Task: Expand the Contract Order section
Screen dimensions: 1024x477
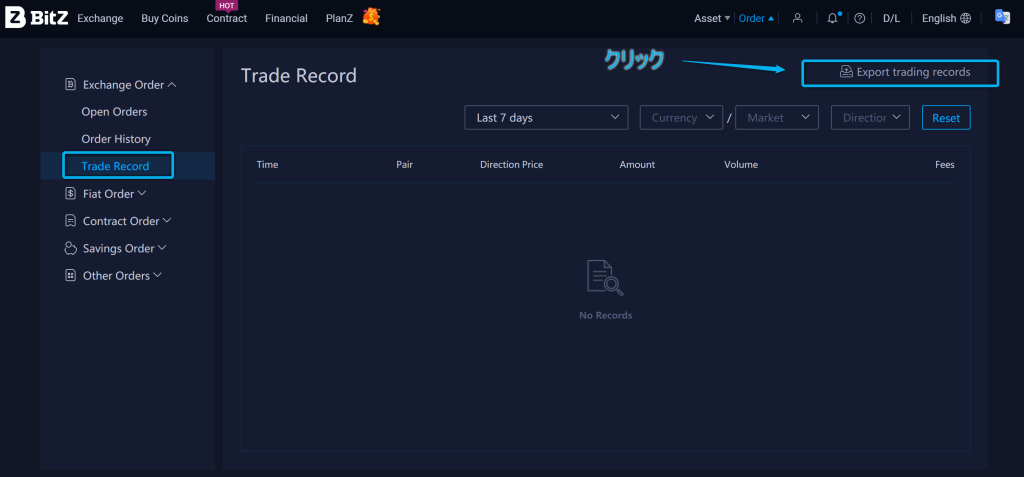Action: click(x=126, y=221)
